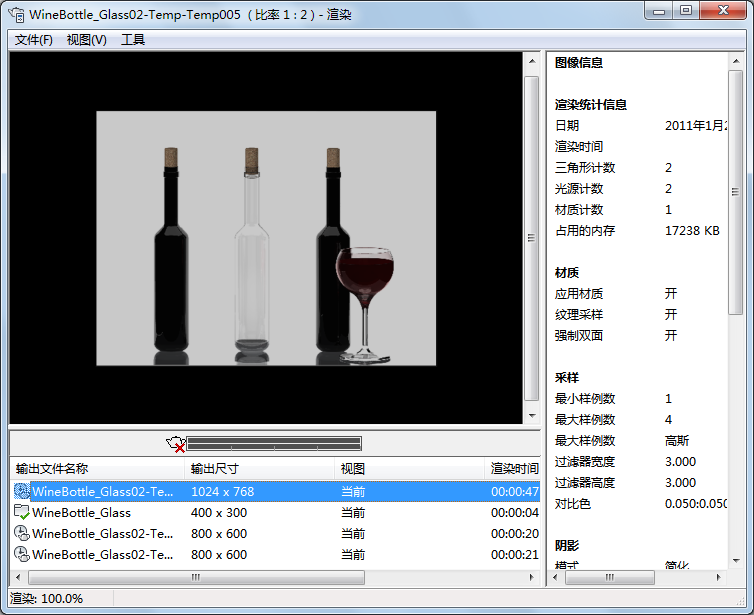
Task: Click the checkmark icon beside WineBottle_Glass
Action: coord(22,513)
